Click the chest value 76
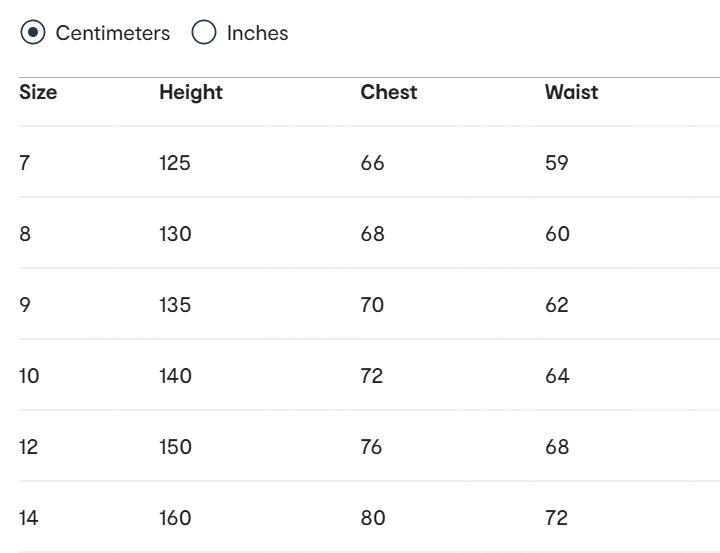The height and width of the screenshot is (553, 720). click(372, 447)
